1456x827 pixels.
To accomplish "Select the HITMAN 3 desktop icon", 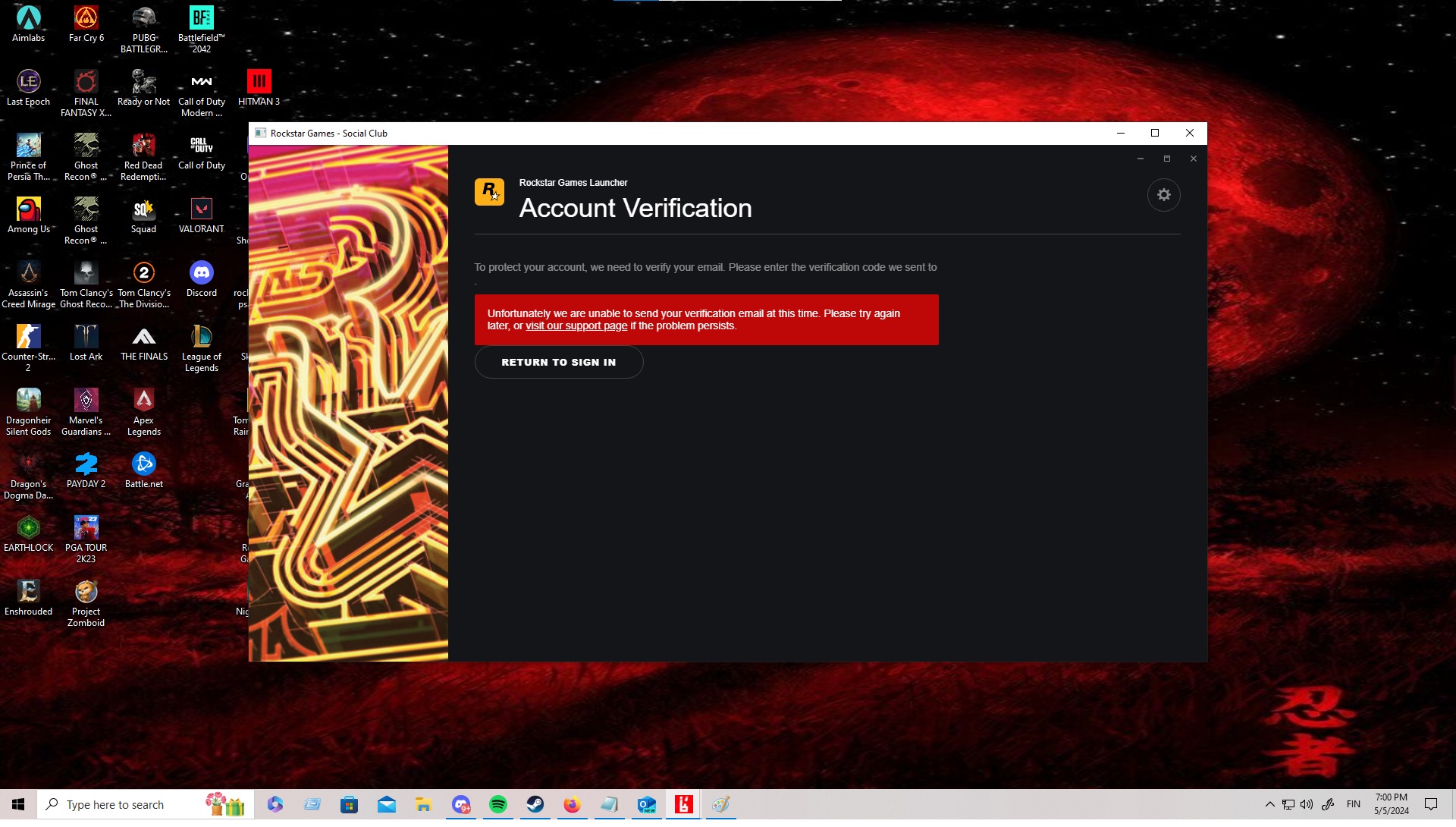I will click(259, 88).
